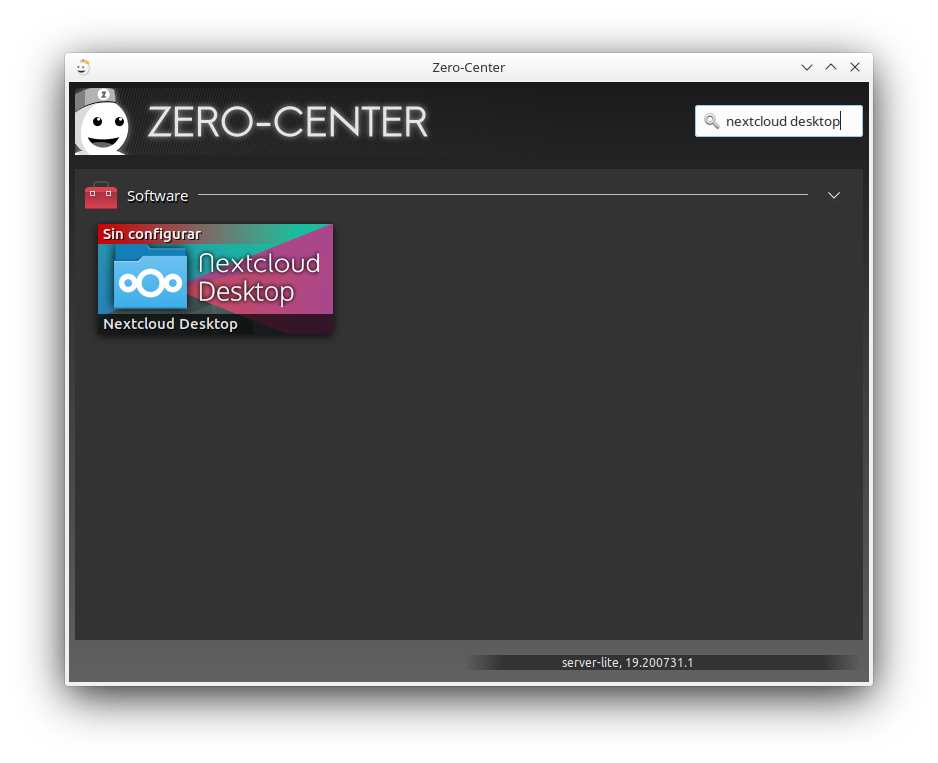Close the Zero-Center window

(x=855, y=67)
